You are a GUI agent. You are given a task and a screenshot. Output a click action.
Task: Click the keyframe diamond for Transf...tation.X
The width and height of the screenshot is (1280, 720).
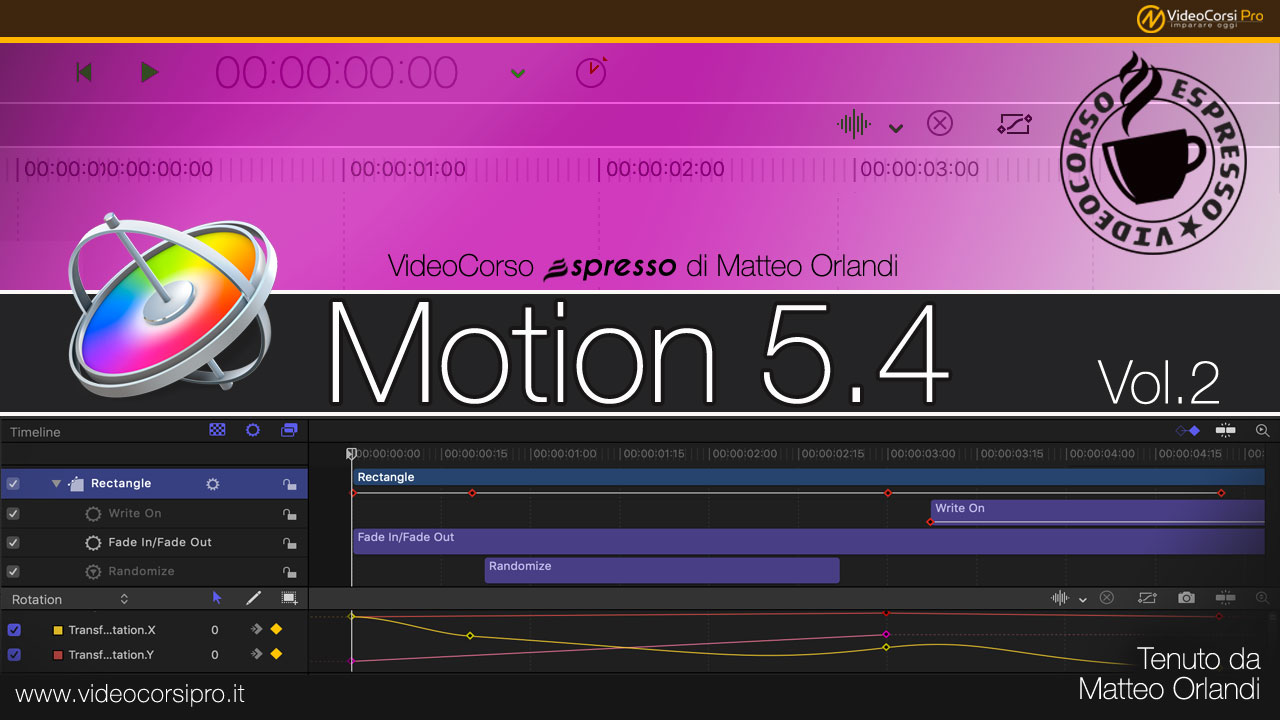tap(276, 629)
